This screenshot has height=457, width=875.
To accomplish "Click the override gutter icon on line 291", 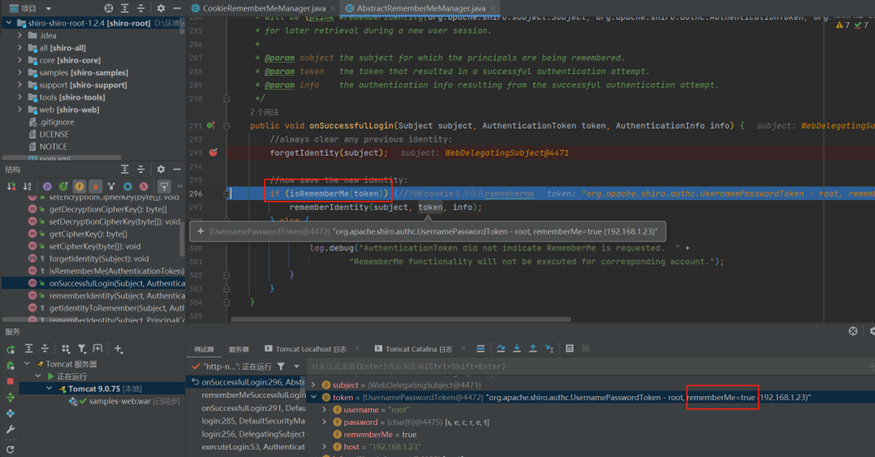I will (210, 126).
